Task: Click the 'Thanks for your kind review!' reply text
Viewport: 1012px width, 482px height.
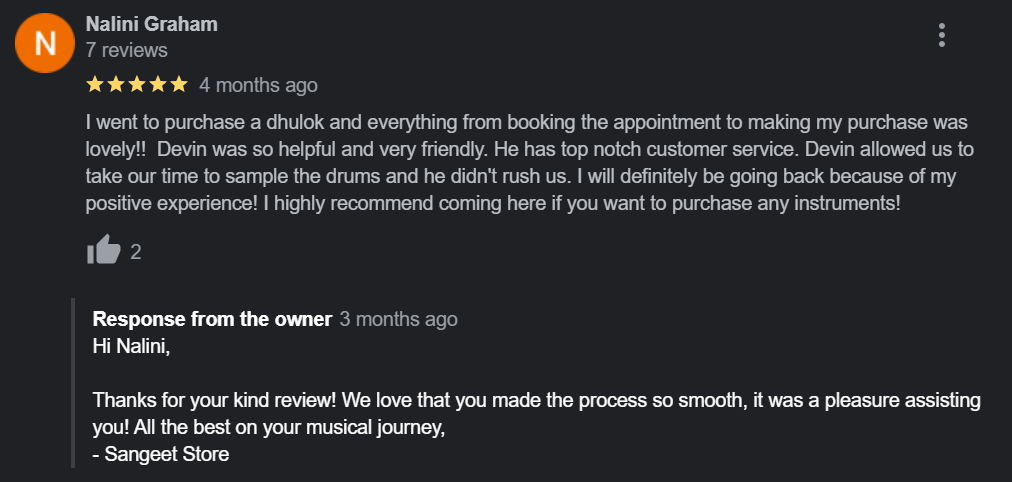Action: pyautogui.click(x=217, y=401)
